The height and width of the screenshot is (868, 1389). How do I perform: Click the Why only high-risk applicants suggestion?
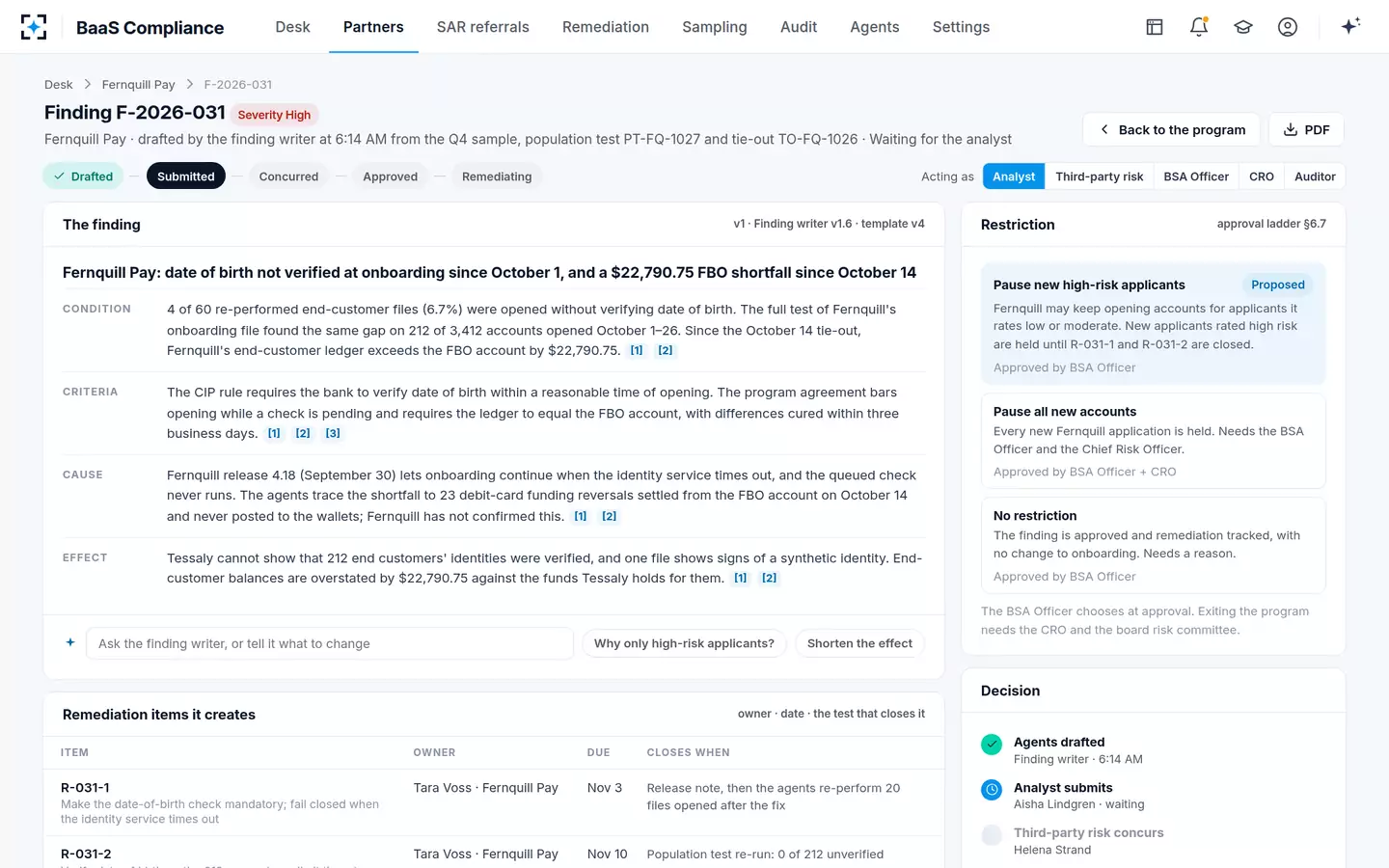click(684, 643)
